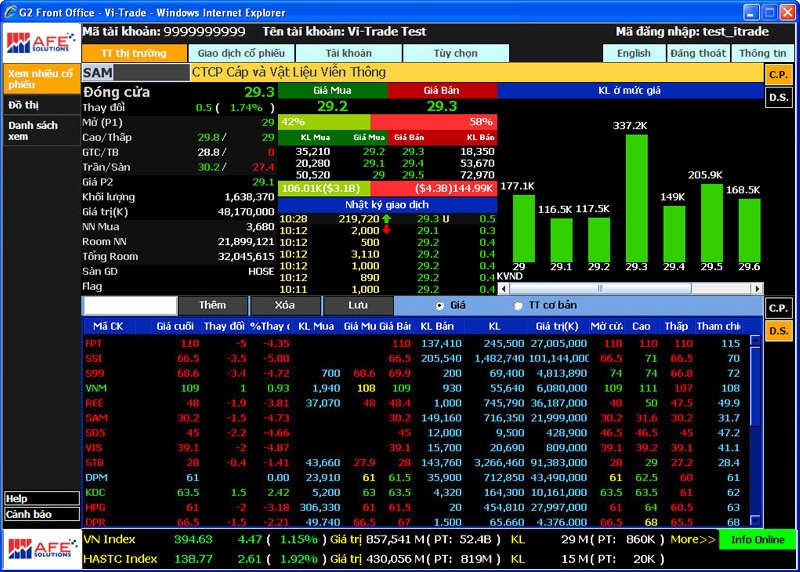The width and height of the screenshot is (800, 572).
Task: Click the Giá cuối column header
Action: (174, 327)
